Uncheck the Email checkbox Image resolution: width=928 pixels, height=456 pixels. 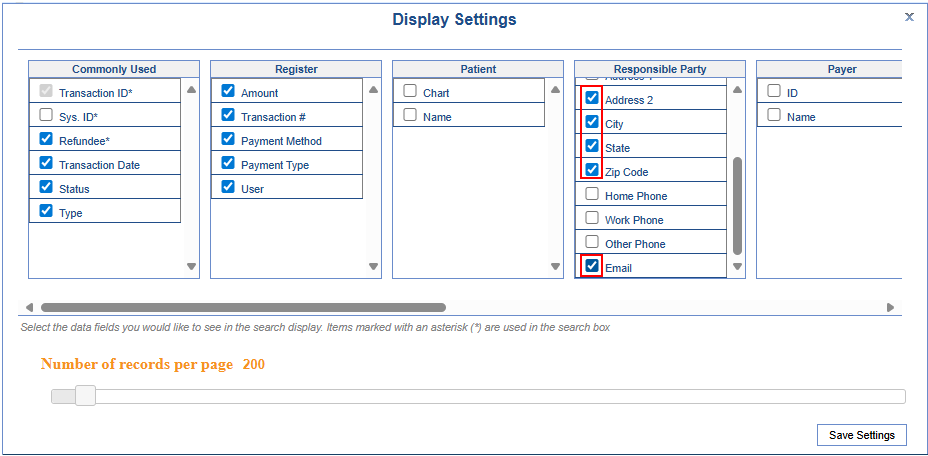tap(592, 266)
